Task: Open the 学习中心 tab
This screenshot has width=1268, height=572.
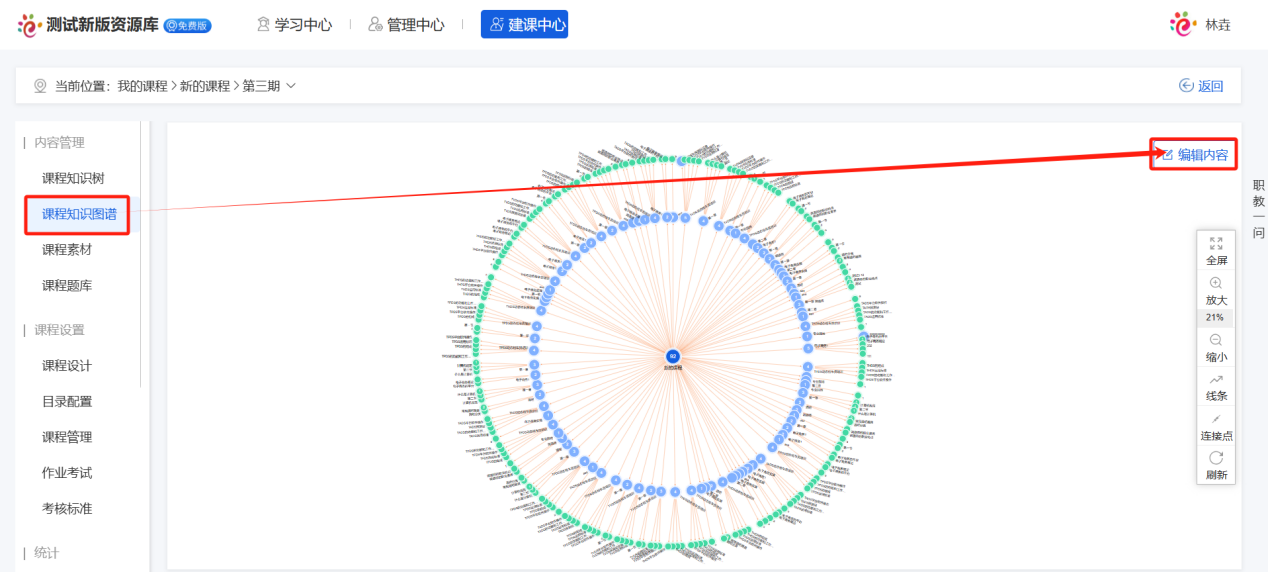Action: [293, 24]
